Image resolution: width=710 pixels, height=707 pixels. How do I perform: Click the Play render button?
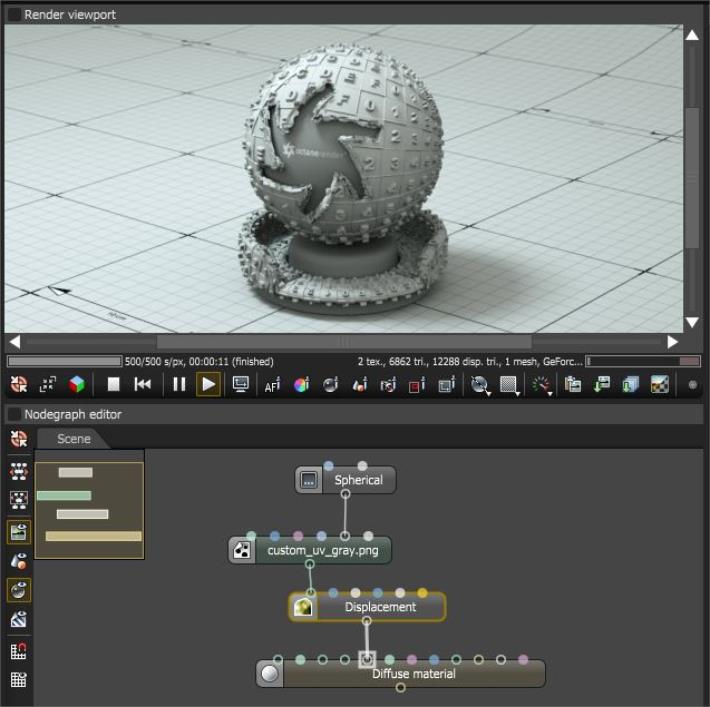tap(208, 385)
